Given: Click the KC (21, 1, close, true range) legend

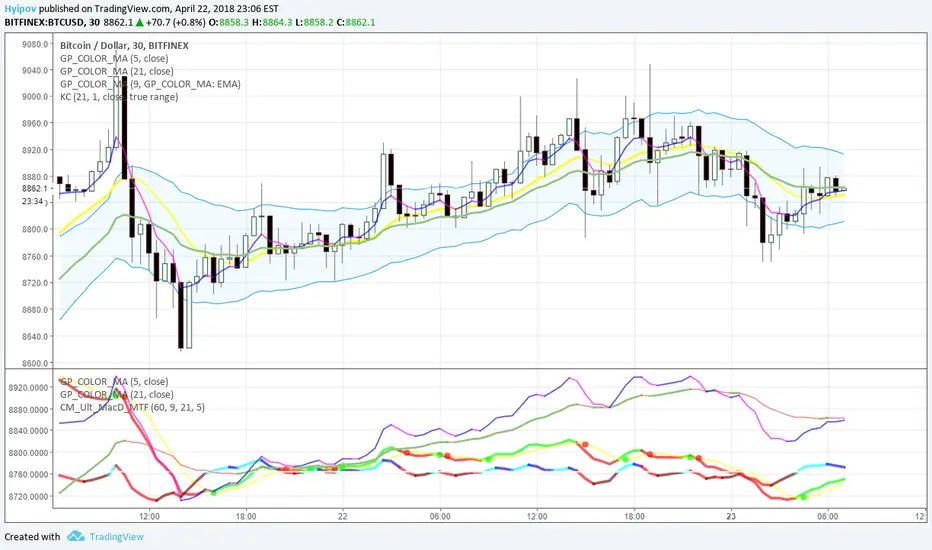Looking at the screenshot, I should click(119, 96).
